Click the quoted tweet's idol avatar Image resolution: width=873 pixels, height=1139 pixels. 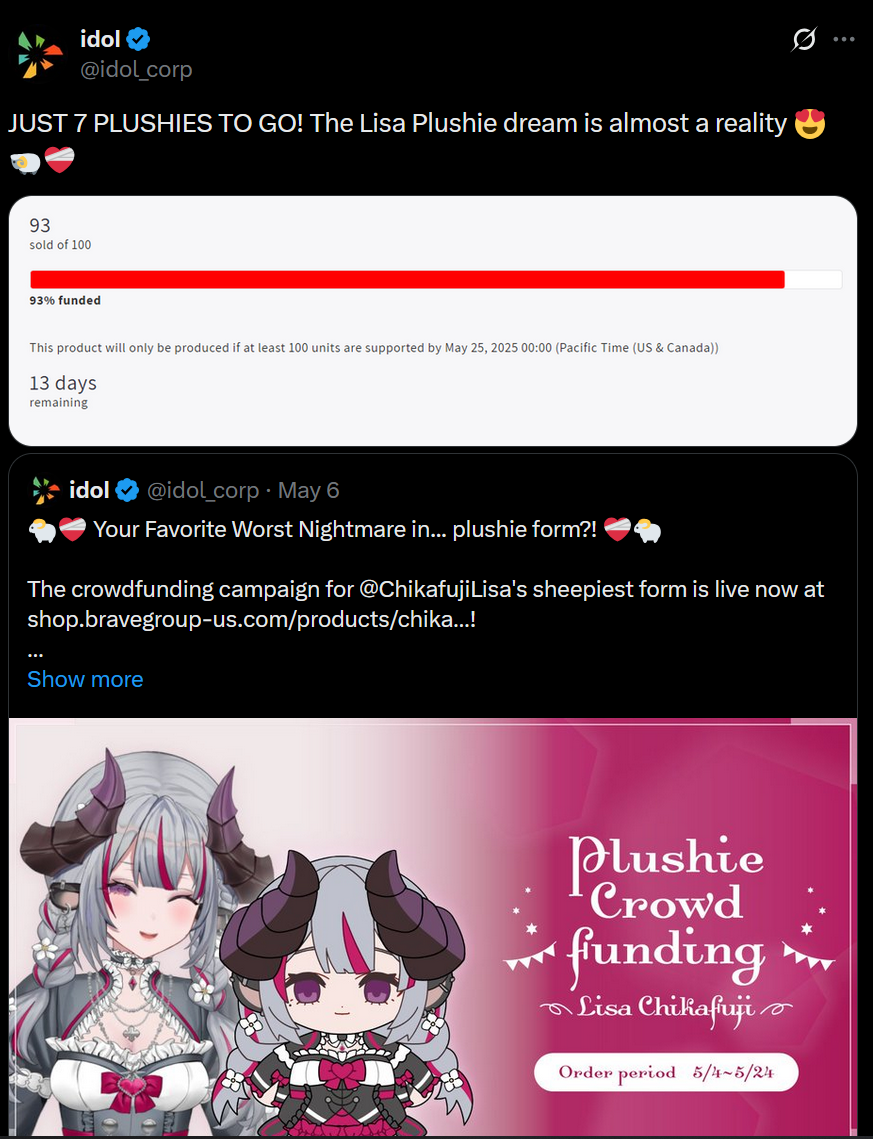pos(46,490)
